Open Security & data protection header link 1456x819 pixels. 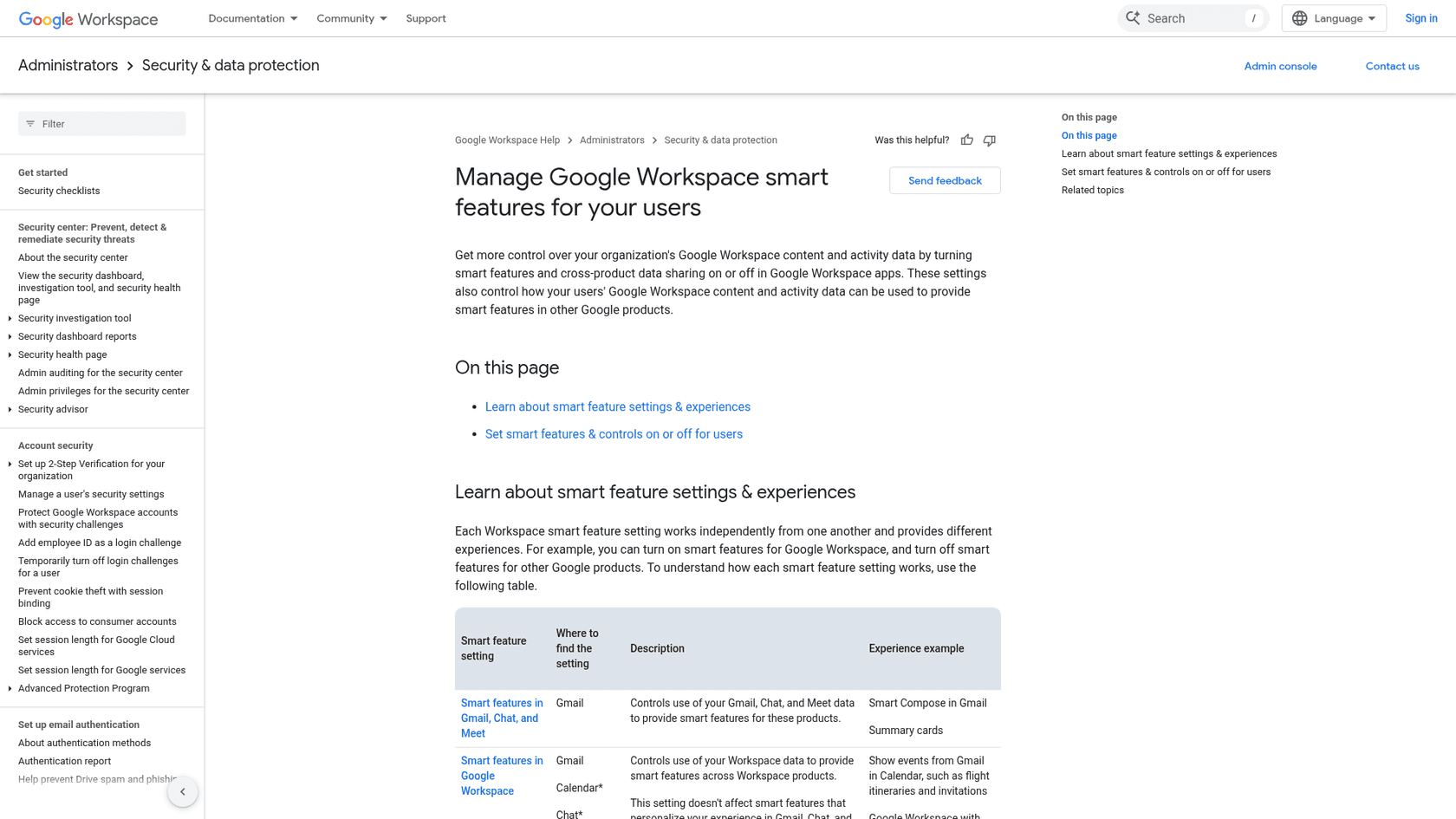[231, 66]
